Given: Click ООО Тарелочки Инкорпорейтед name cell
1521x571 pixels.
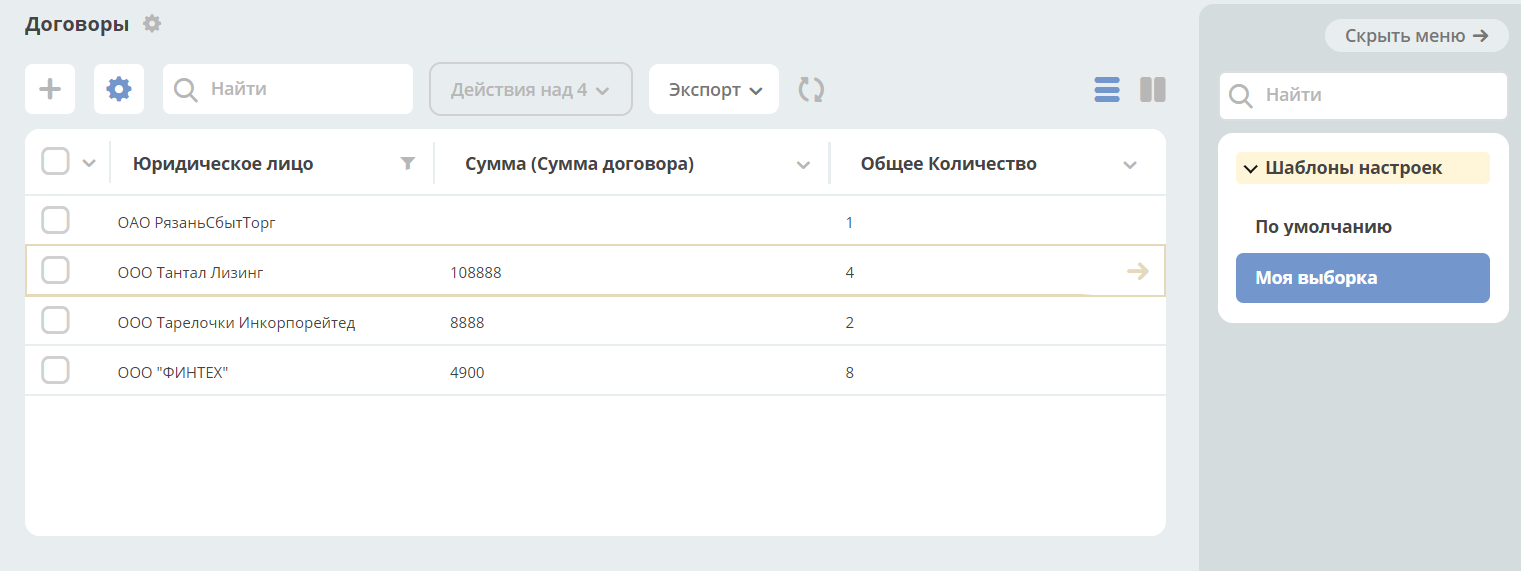Looking at the screenshot, I should click(x=237, y=322).
